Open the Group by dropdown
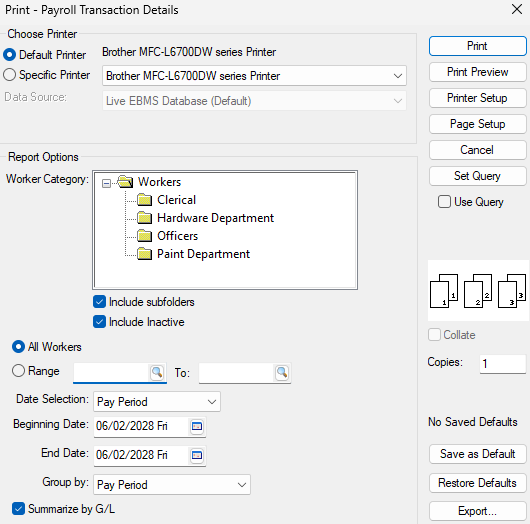530x524 pixels. [x=172, y=484]
